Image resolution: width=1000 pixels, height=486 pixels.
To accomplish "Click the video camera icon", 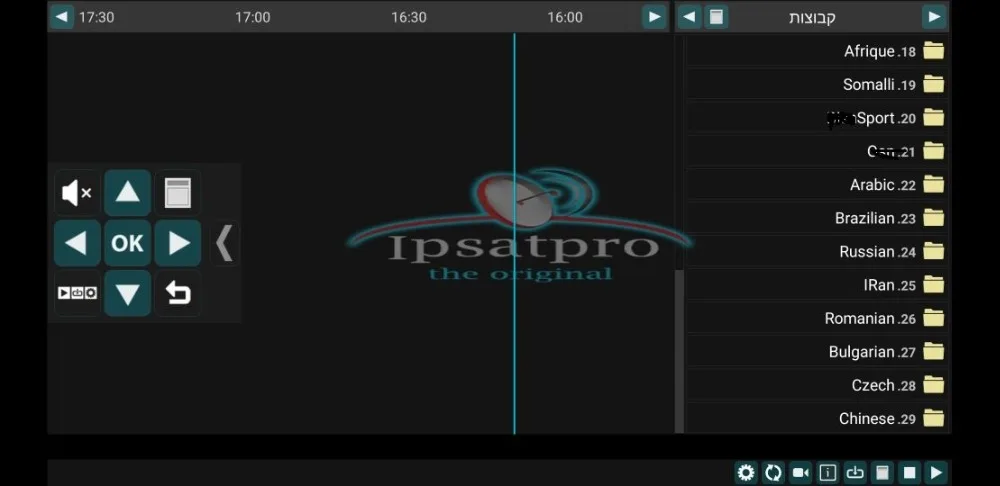I will pyautogui.click(x=800, y=473).
